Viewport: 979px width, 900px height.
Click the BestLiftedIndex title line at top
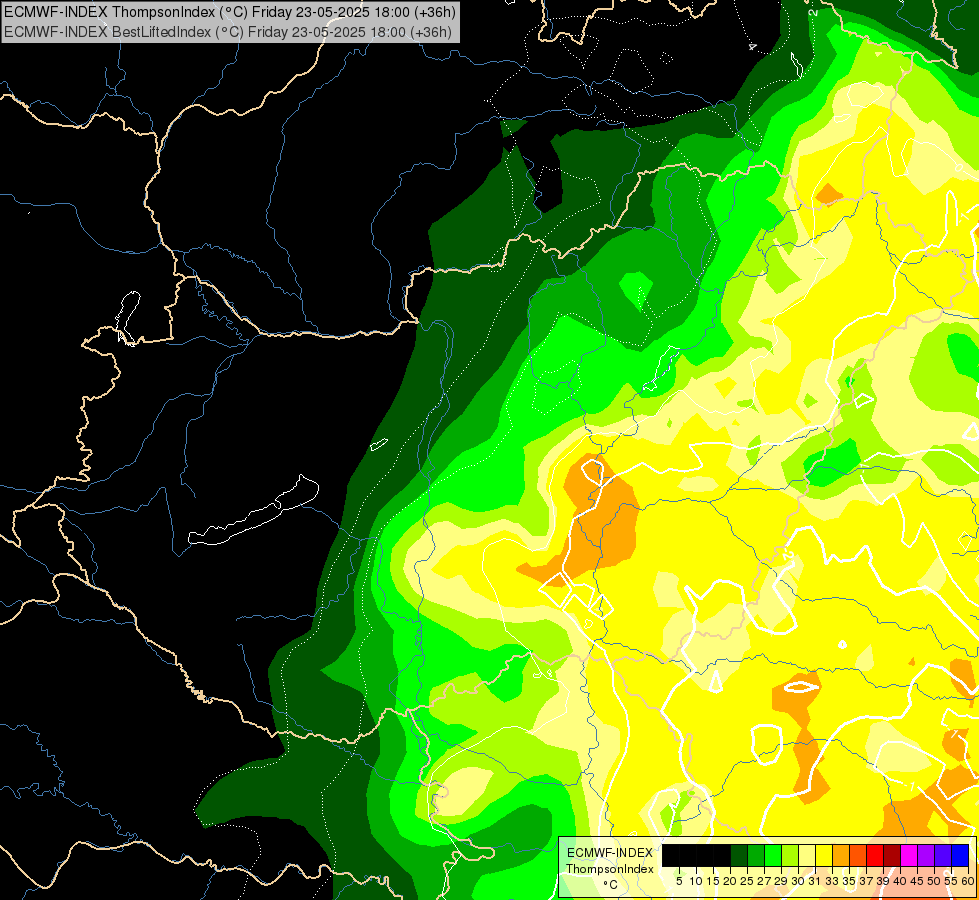coord(228,32)
